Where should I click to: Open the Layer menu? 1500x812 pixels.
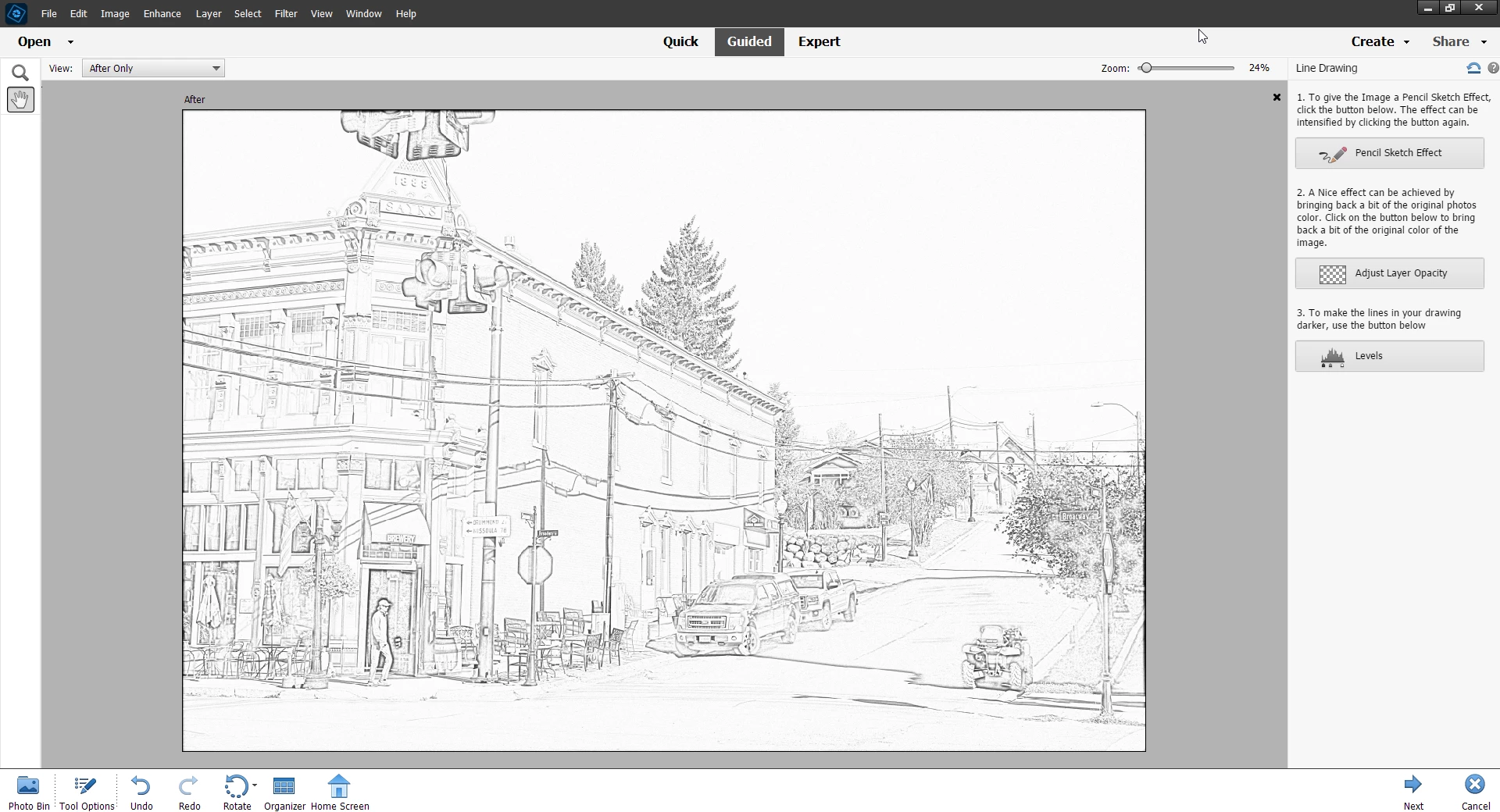tap(208, 14)
